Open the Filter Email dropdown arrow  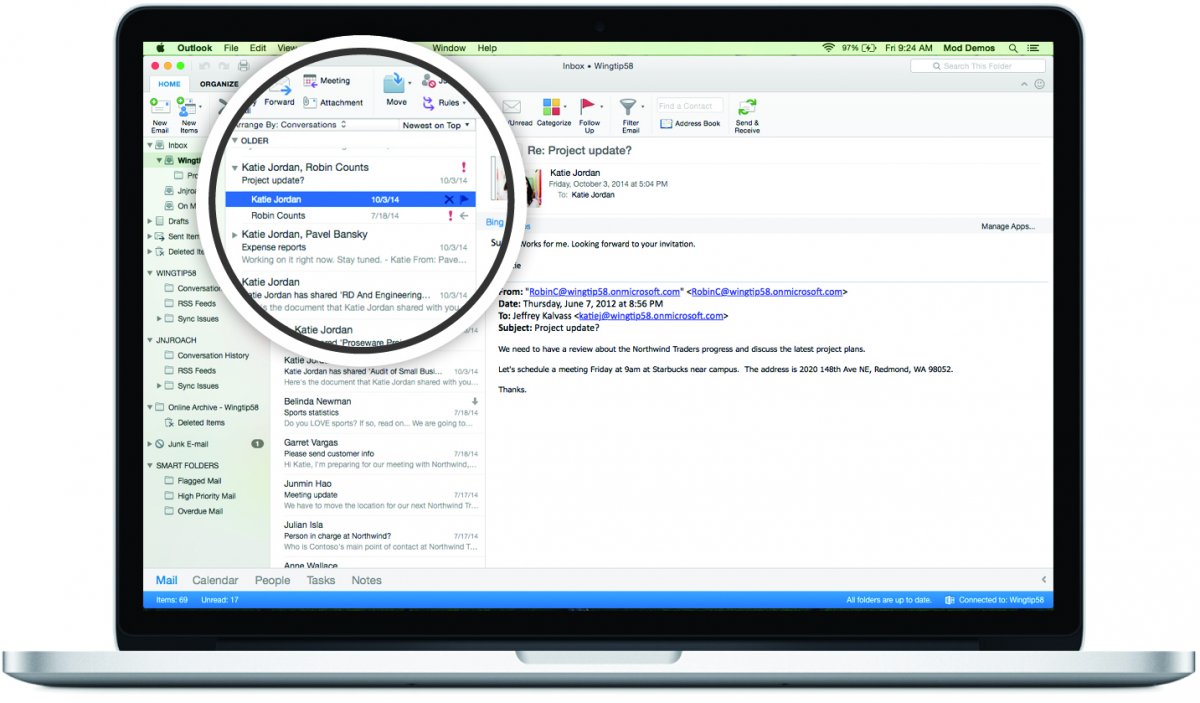click(x=641, y=105)
